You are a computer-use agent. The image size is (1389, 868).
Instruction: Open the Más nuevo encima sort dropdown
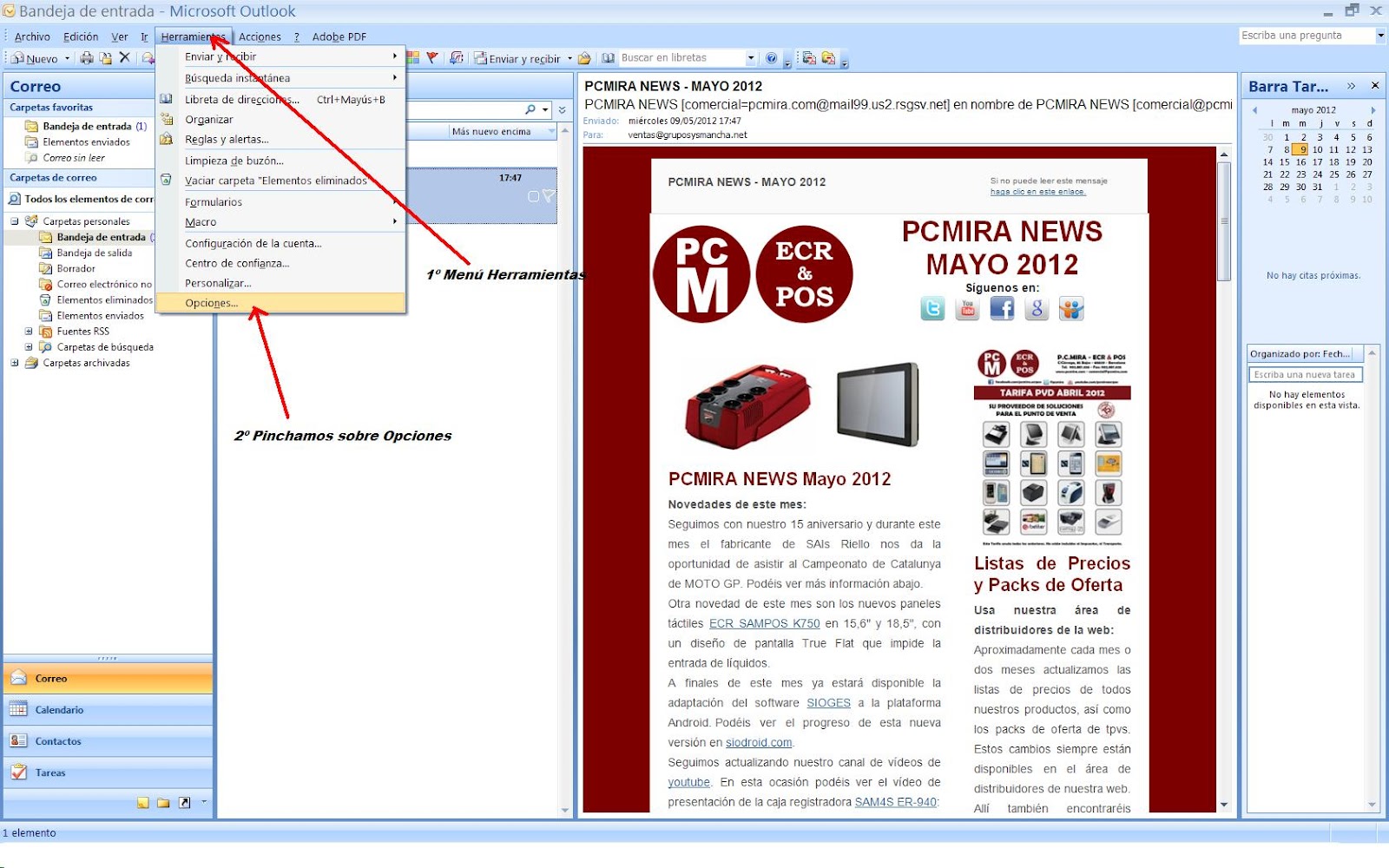click(x=551, y=131)
